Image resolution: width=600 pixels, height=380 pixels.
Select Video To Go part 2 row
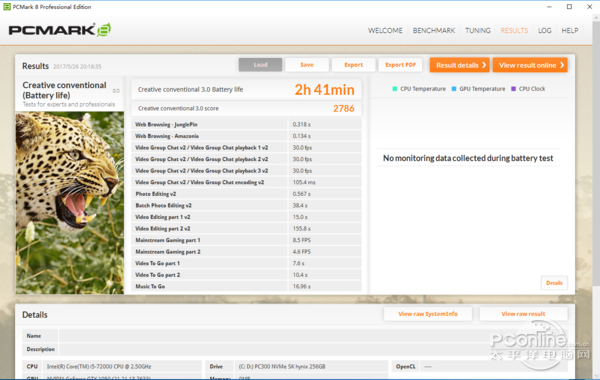pos(246,275)
